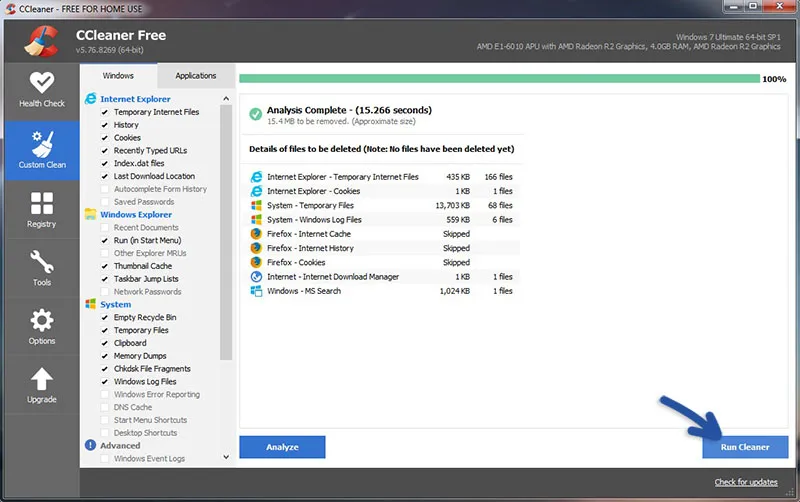Viewport: 800px width, 502px height.
Task: Open the Check for updates link
Action: (746, 482)
